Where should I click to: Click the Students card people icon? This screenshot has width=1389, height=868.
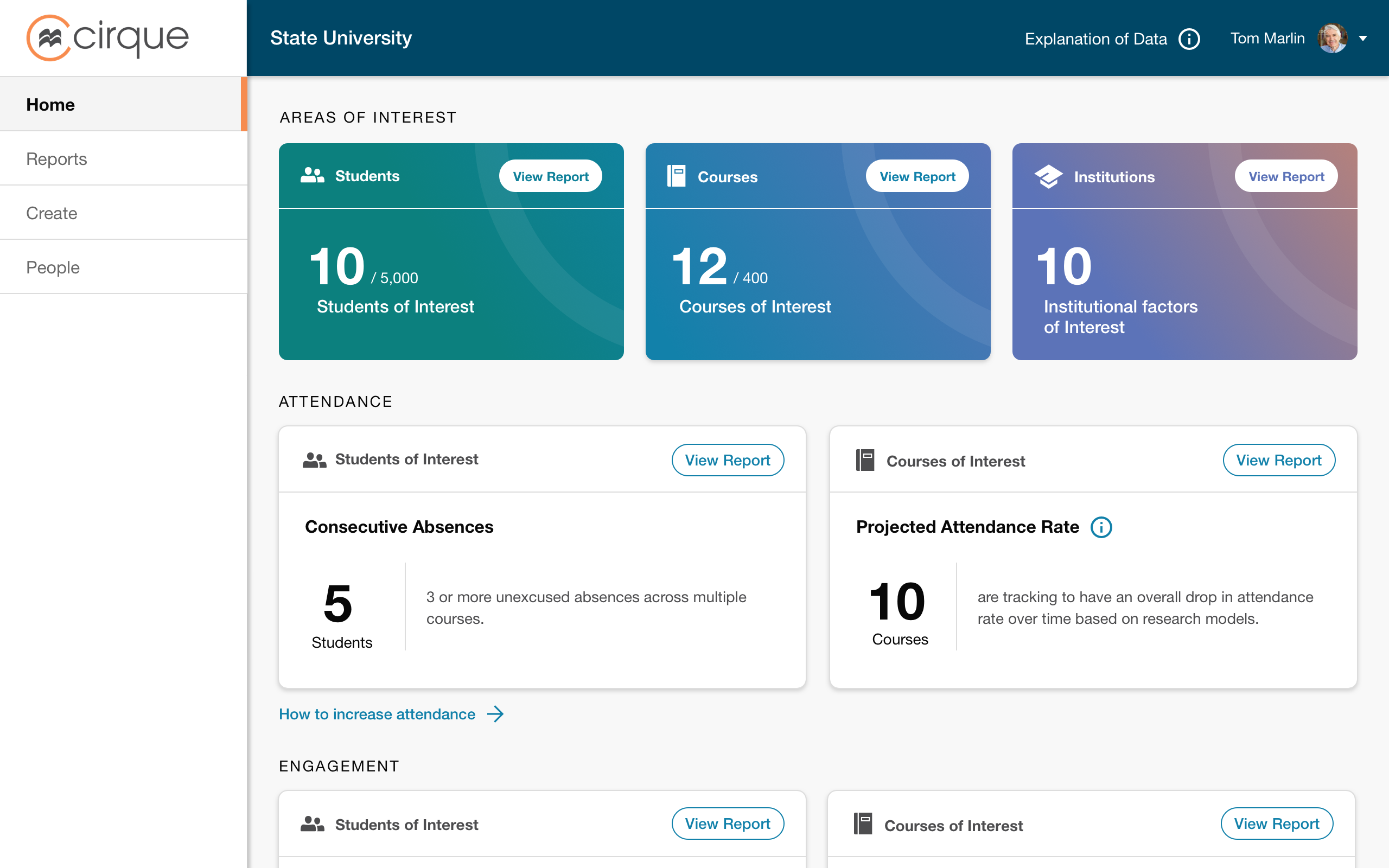tap(312, 176)
